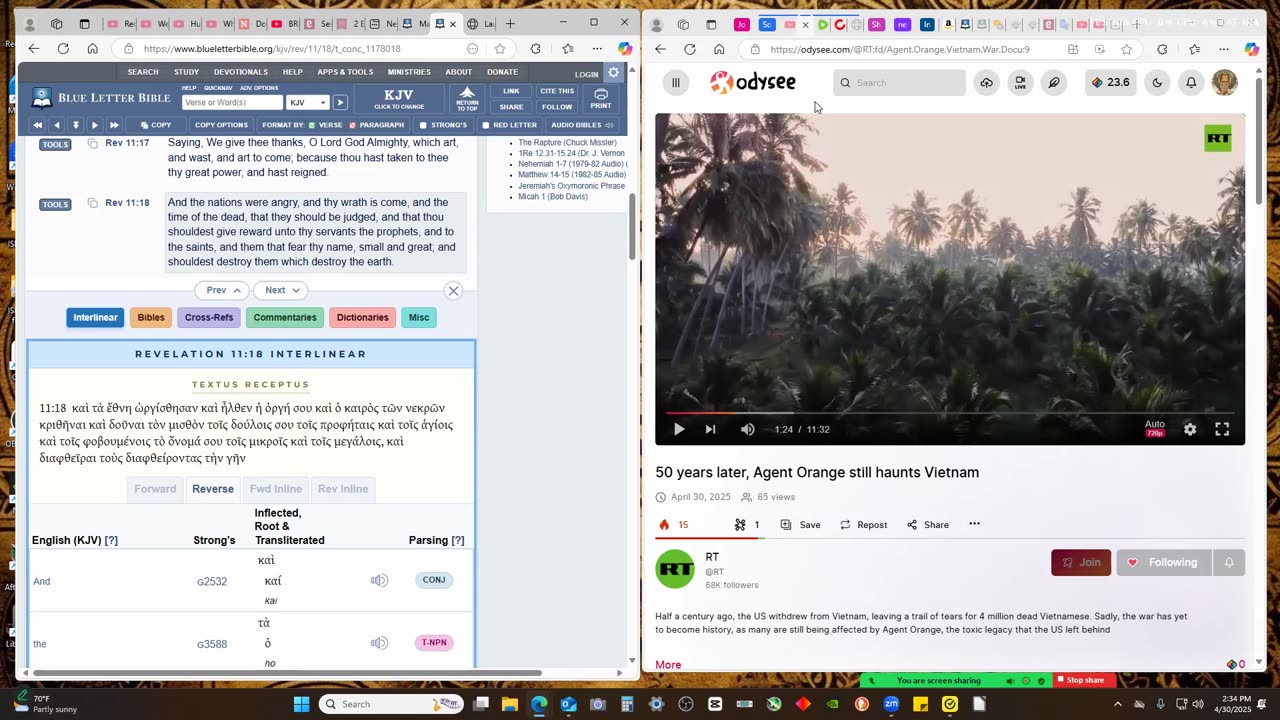Screen dimensions: 1280x720
Task: Click the Odysee publish post feather icon
Action: pos(1054,83)
